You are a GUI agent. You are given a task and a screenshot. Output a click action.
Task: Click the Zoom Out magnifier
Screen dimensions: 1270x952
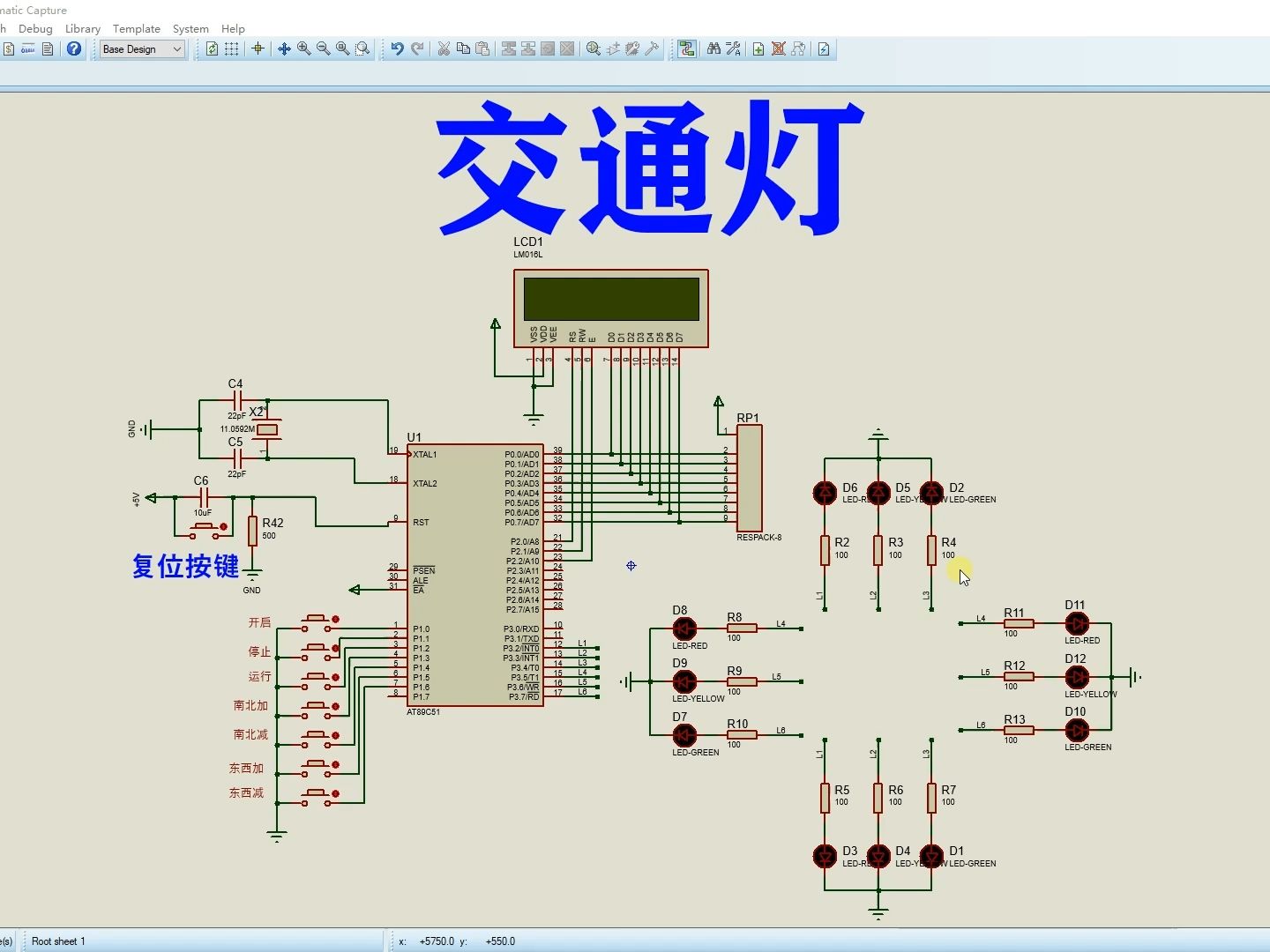[x=323, y=48]
